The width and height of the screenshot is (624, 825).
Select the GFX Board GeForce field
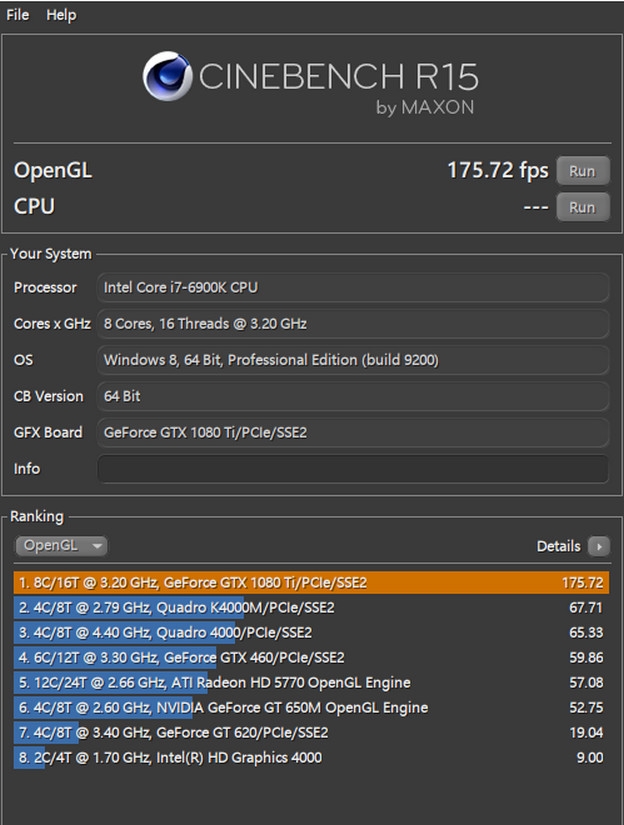point(353,432)
